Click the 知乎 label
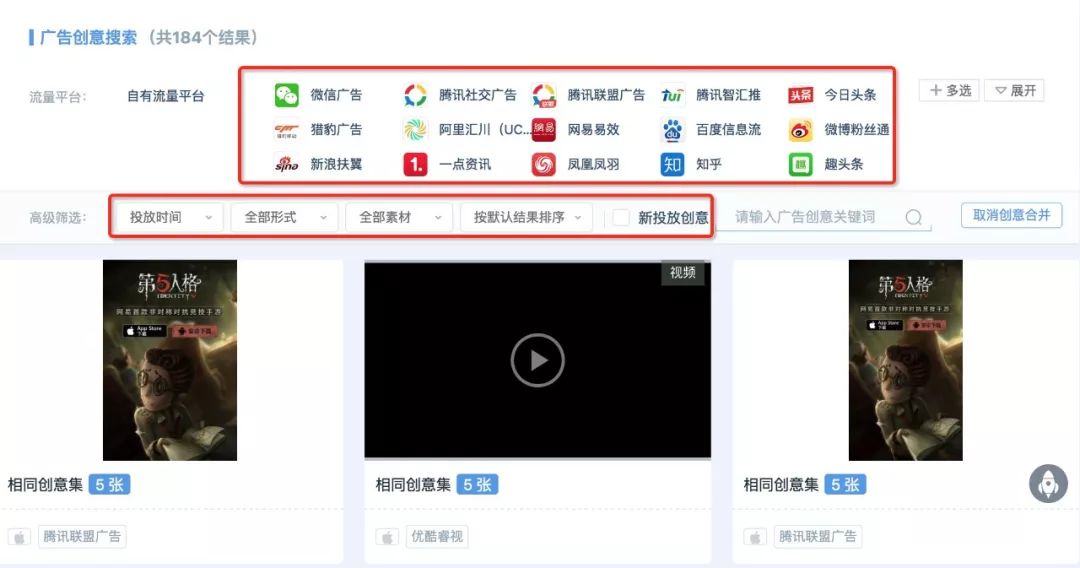This screenshot has width=1080, height=568. (709, 165)
